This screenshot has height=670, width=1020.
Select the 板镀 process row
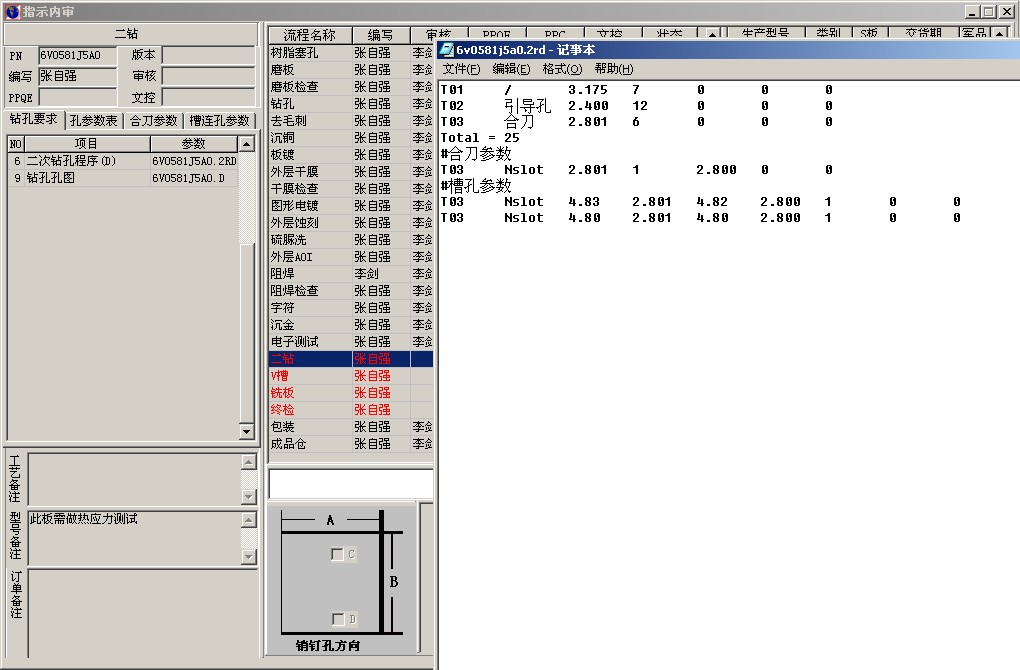point(351,154)
